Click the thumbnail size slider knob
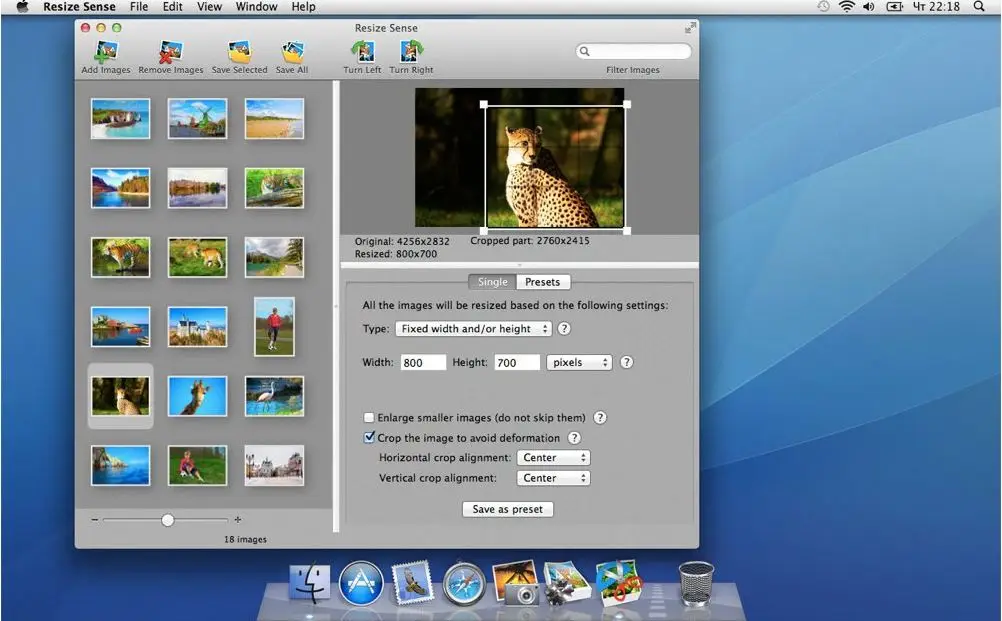1002x621 pixels. click(167, 520)
